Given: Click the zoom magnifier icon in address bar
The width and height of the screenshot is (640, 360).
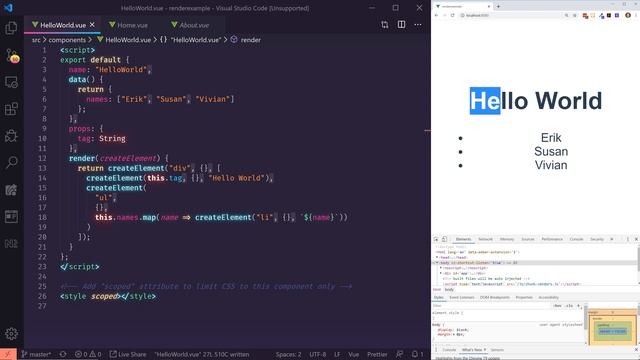Looking at the screenshot, I should pyautogui.click(x=567, y=15).
